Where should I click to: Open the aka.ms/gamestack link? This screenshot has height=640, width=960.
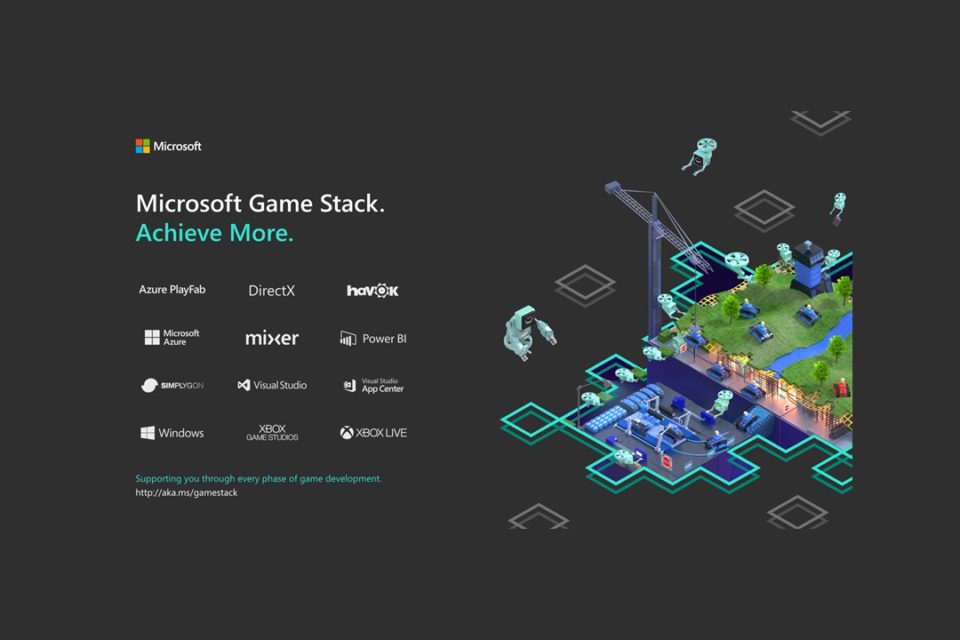click(186, 492)
